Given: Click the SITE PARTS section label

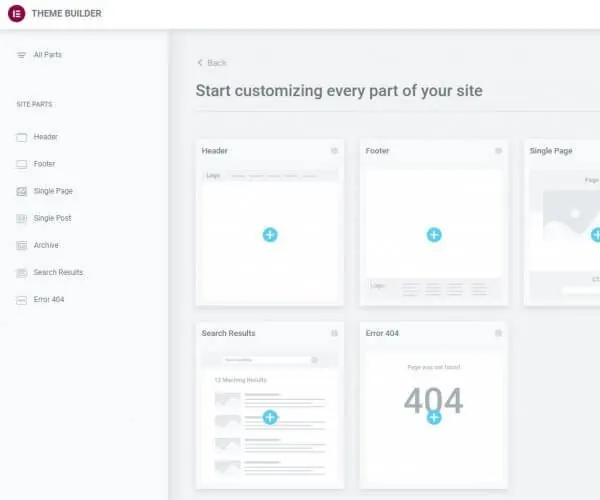Looking at the screenshot, I should point(34,104).
